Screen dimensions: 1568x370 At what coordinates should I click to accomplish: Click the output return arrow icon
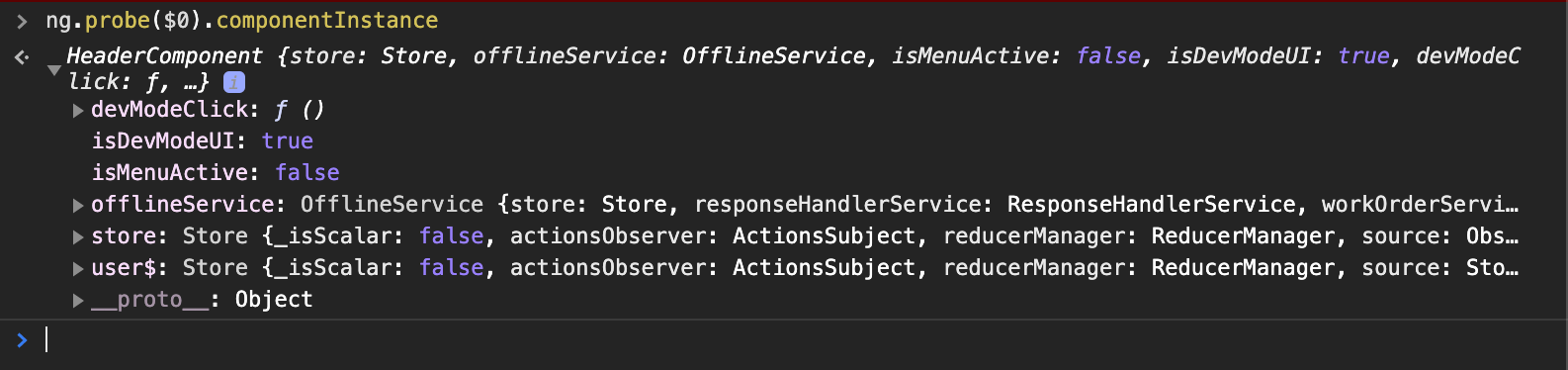point(22,56)
